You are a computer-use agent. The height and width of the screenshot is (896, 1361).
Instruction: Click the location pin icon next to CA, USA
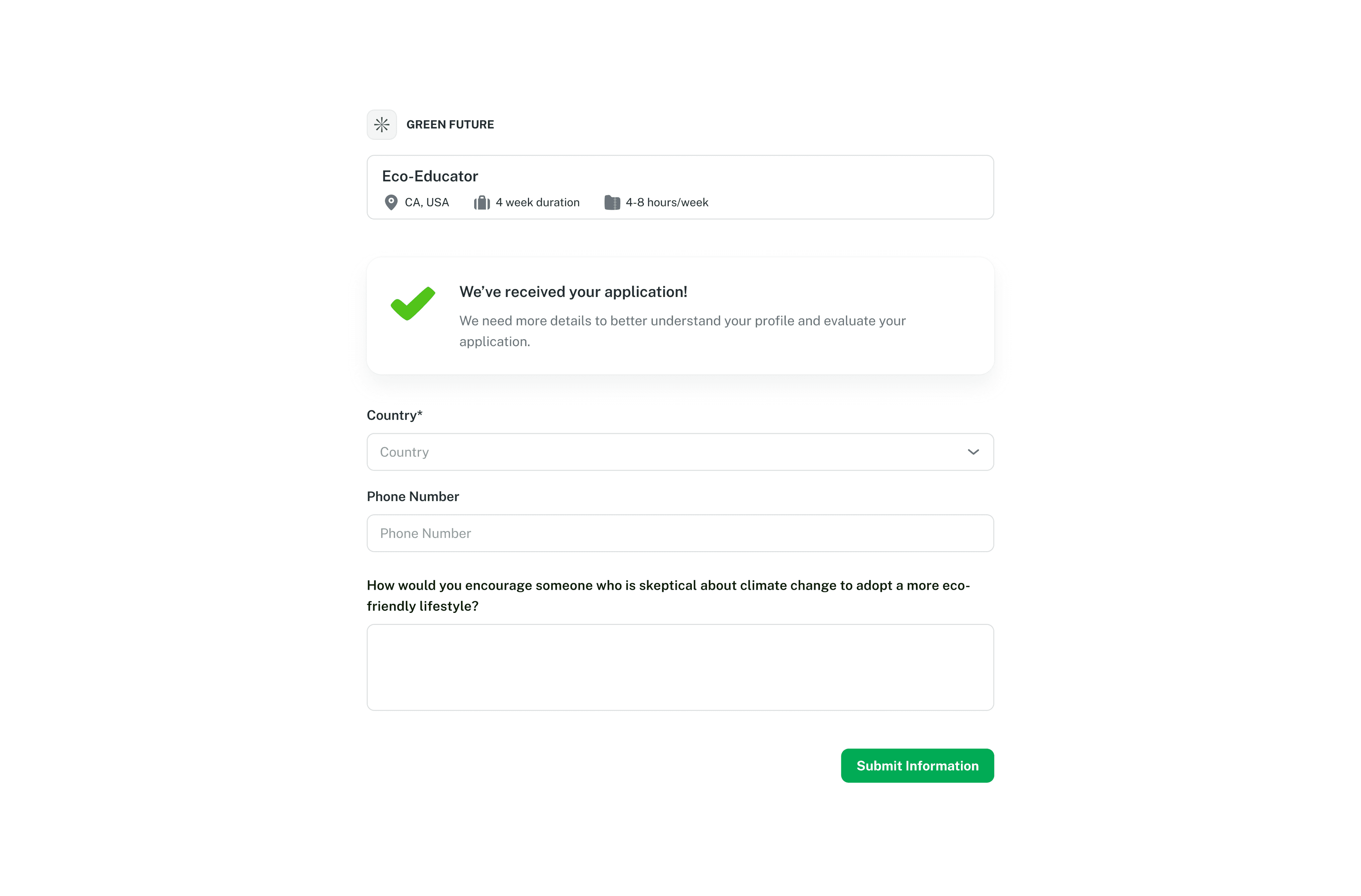tap(391, 202)
